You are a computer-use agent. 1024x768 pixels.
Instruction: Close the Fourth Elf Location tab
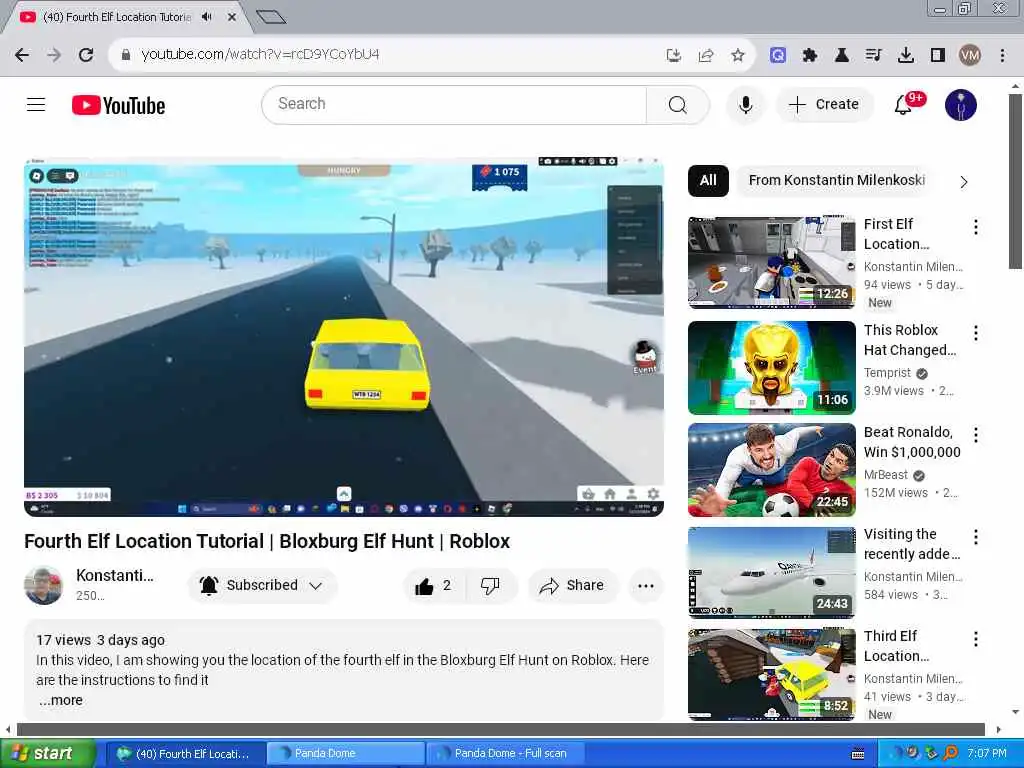click(232, 17)
